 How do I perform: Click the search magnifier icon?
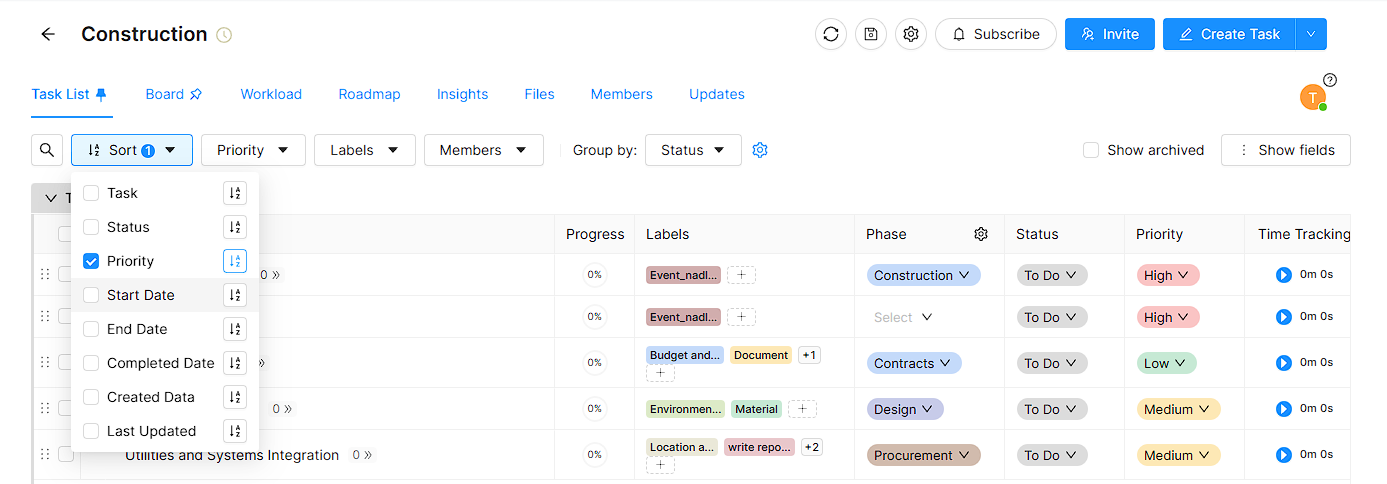pos(47,150)
